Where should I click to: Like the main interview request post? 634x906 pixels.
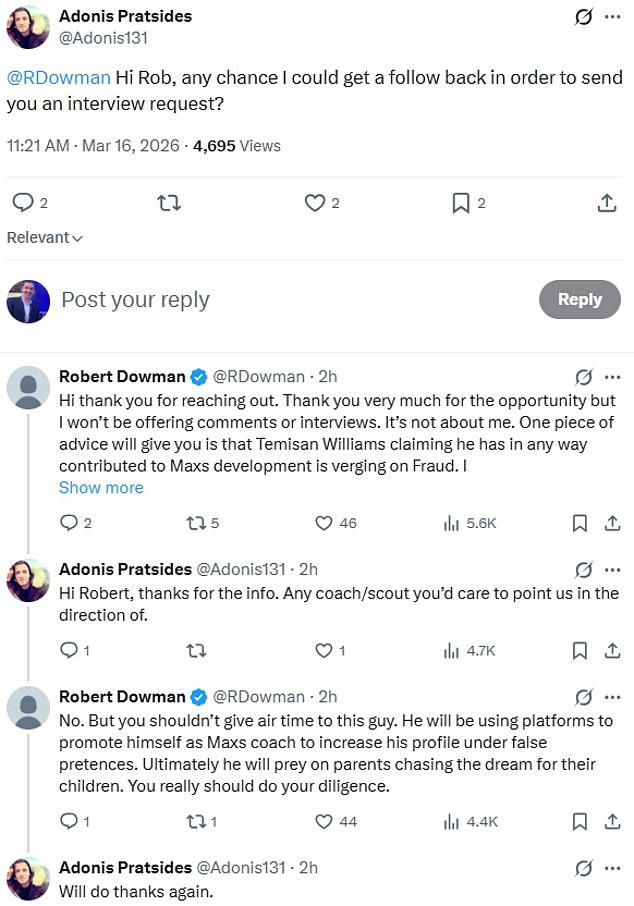(x=315, y=203)
